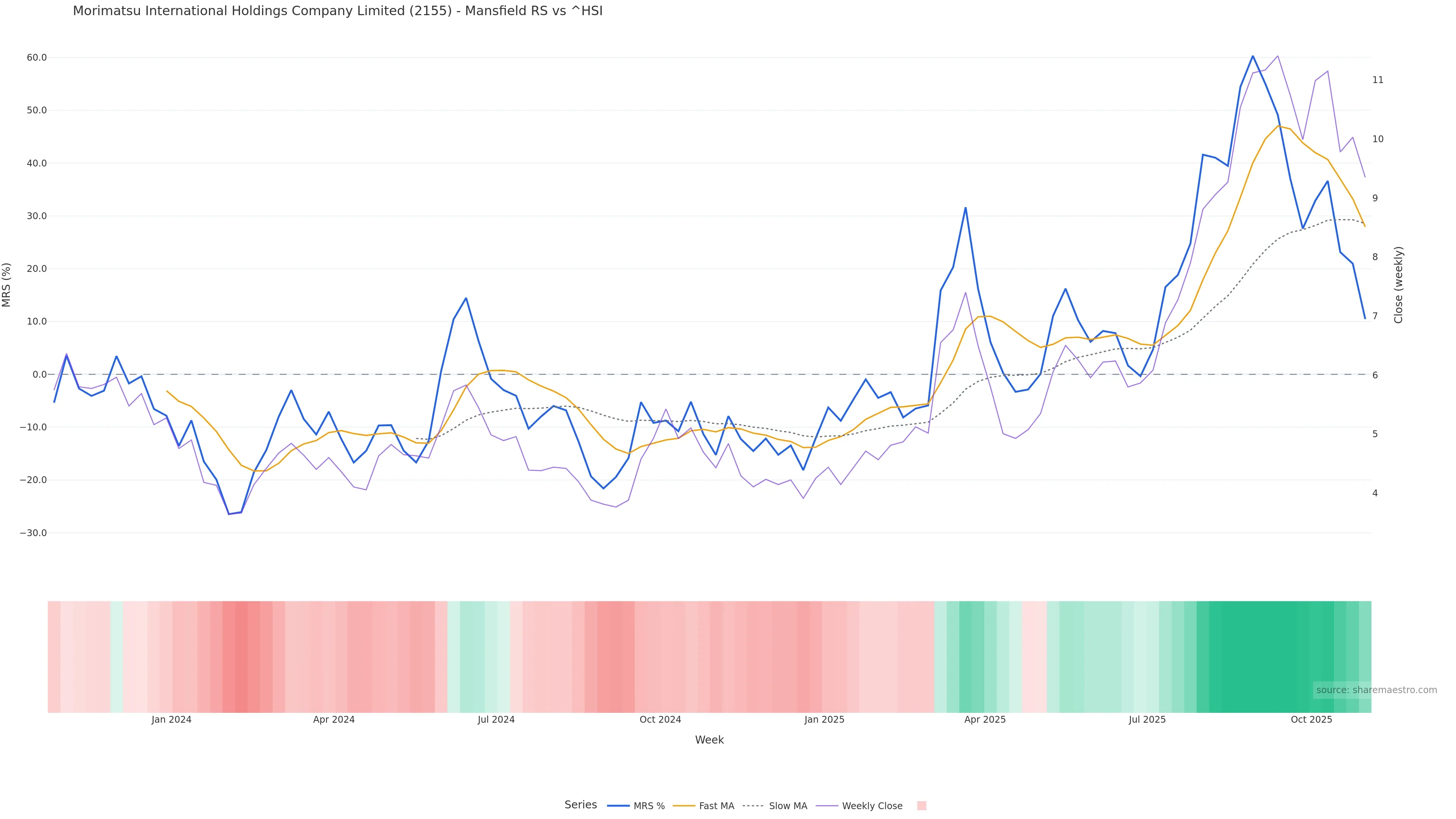
Task: Click the pink unnamed legend swatch
Action: click(921, 806)
